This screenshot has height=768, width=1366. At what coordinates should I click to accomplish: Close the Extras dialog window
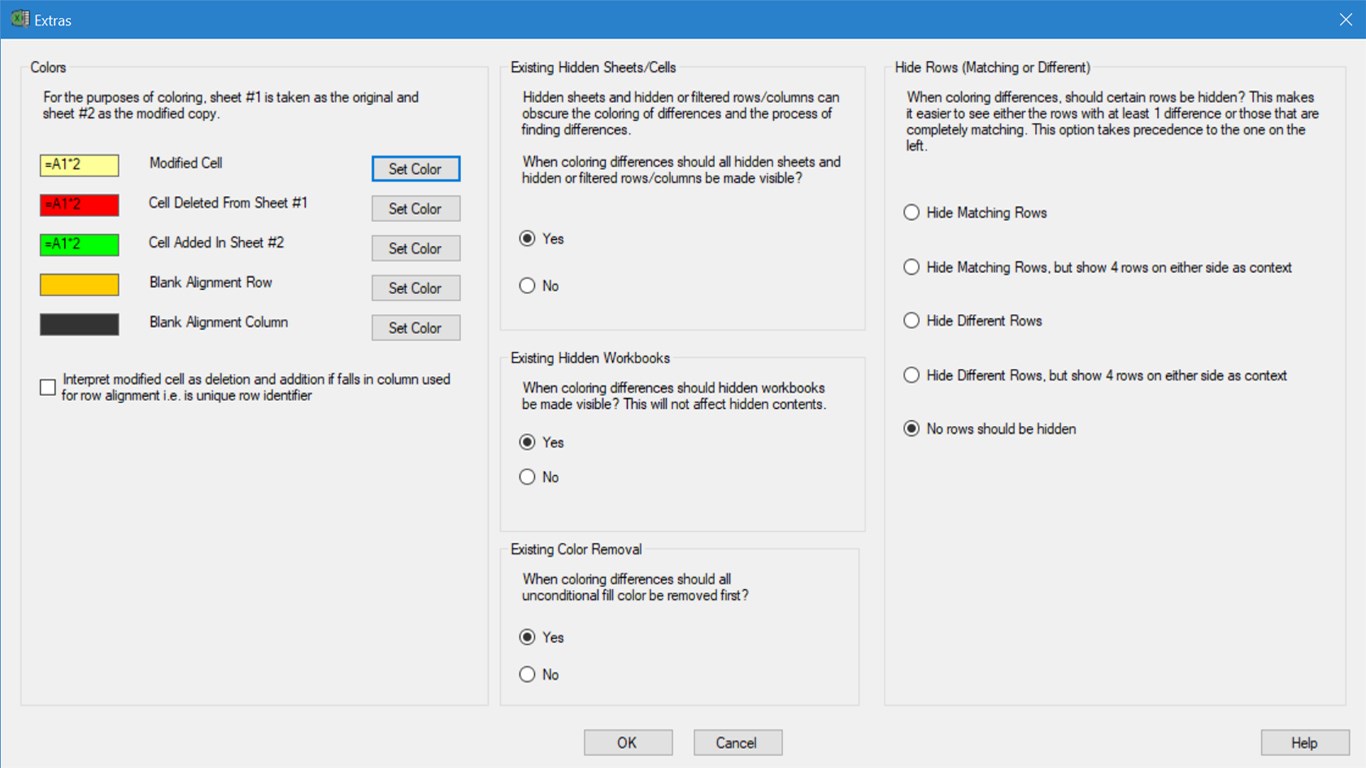click(x=1346, y=19)
